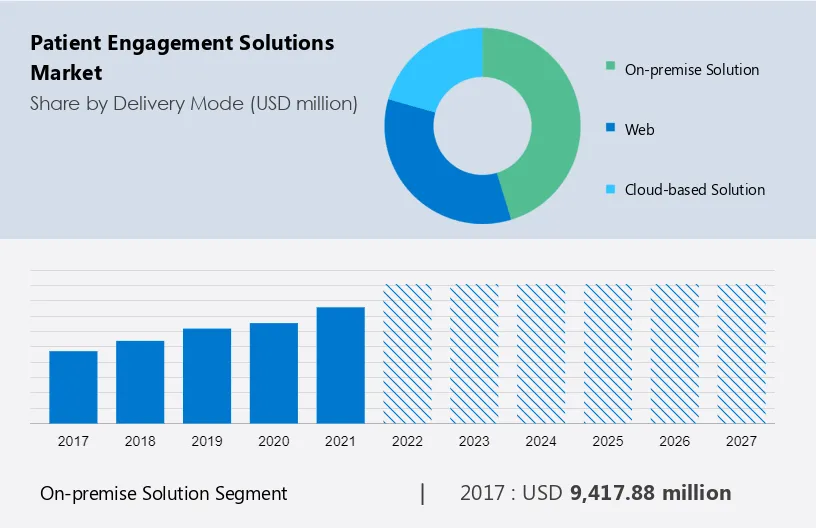Click the 2027 axis label

[x=742, y=441]
